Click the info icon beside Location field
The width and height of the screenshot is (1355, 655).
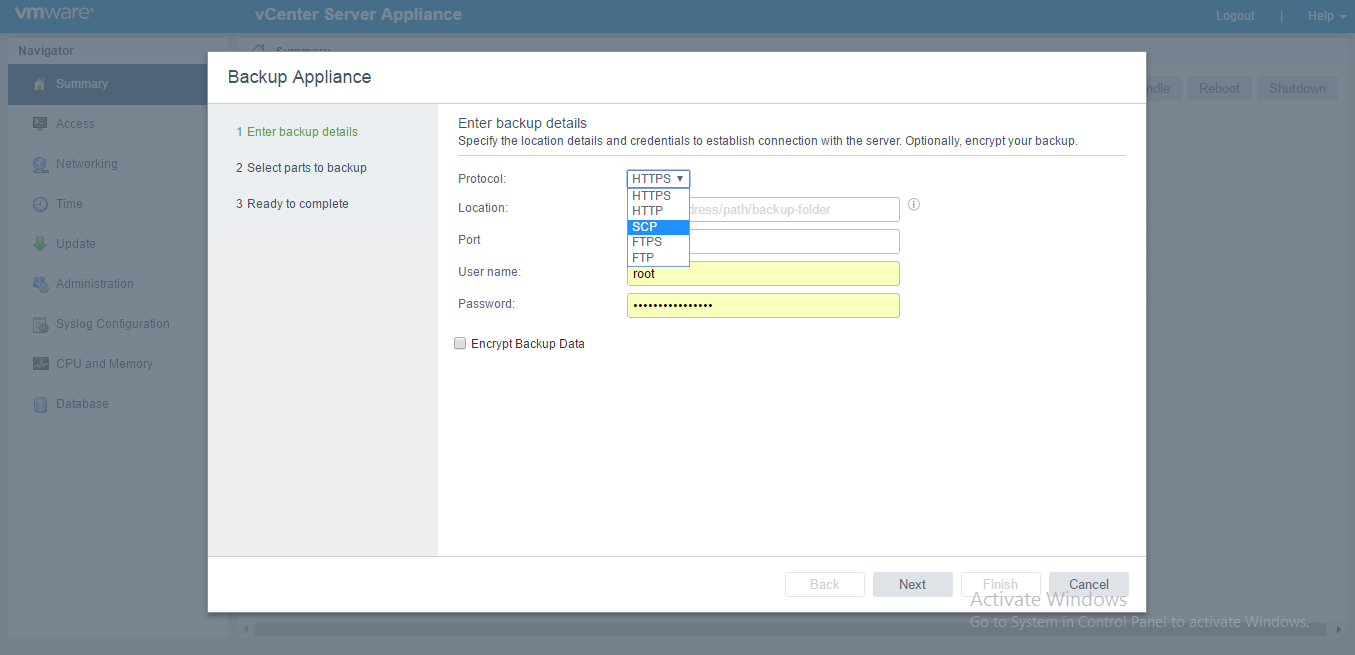913,204
